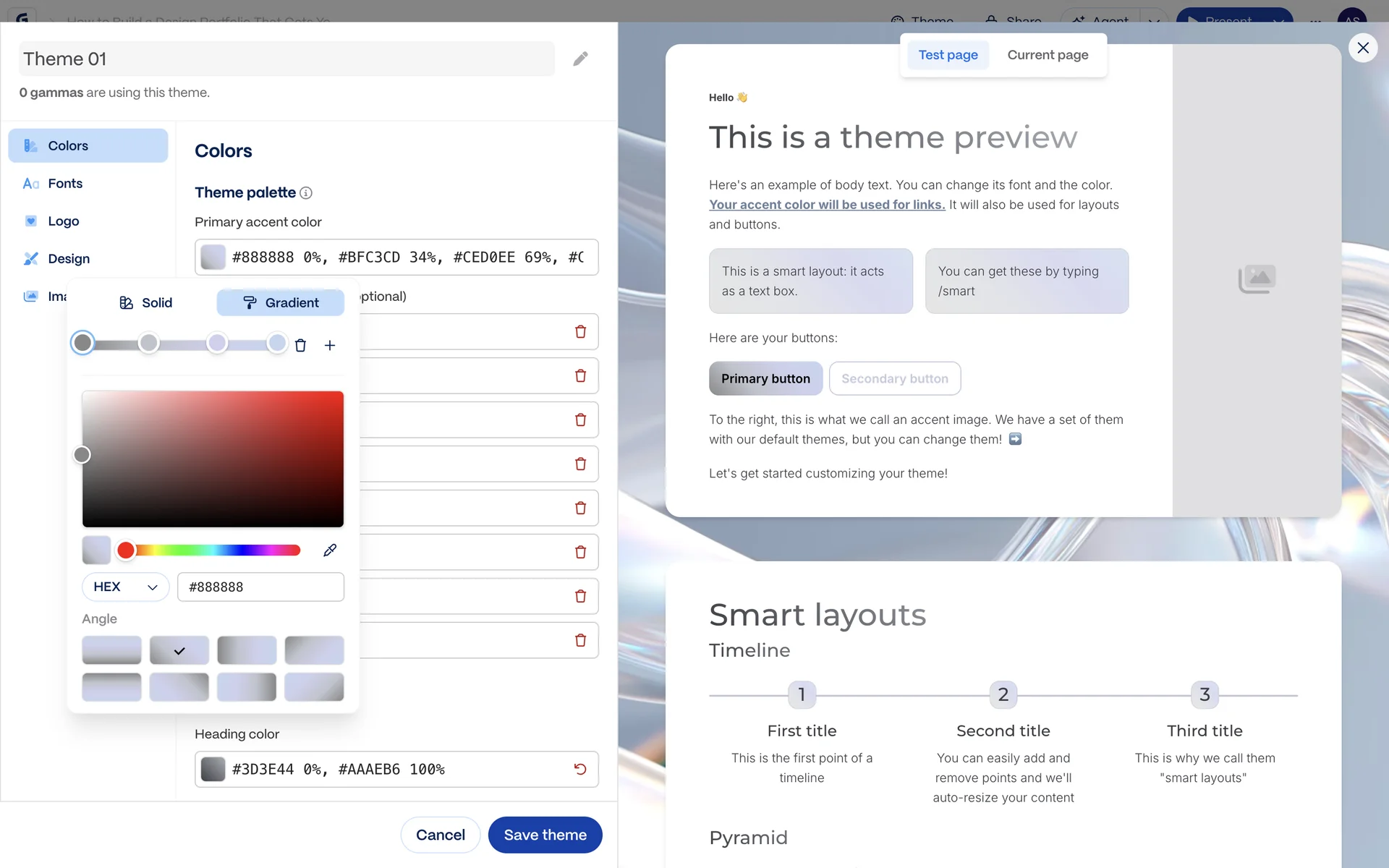Delete the last secondary accent color
1389x868 pixels.
click(x=580, y=640)
